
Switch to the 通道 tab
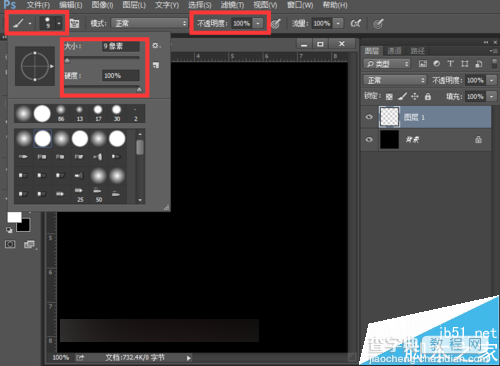coord(394,51)
